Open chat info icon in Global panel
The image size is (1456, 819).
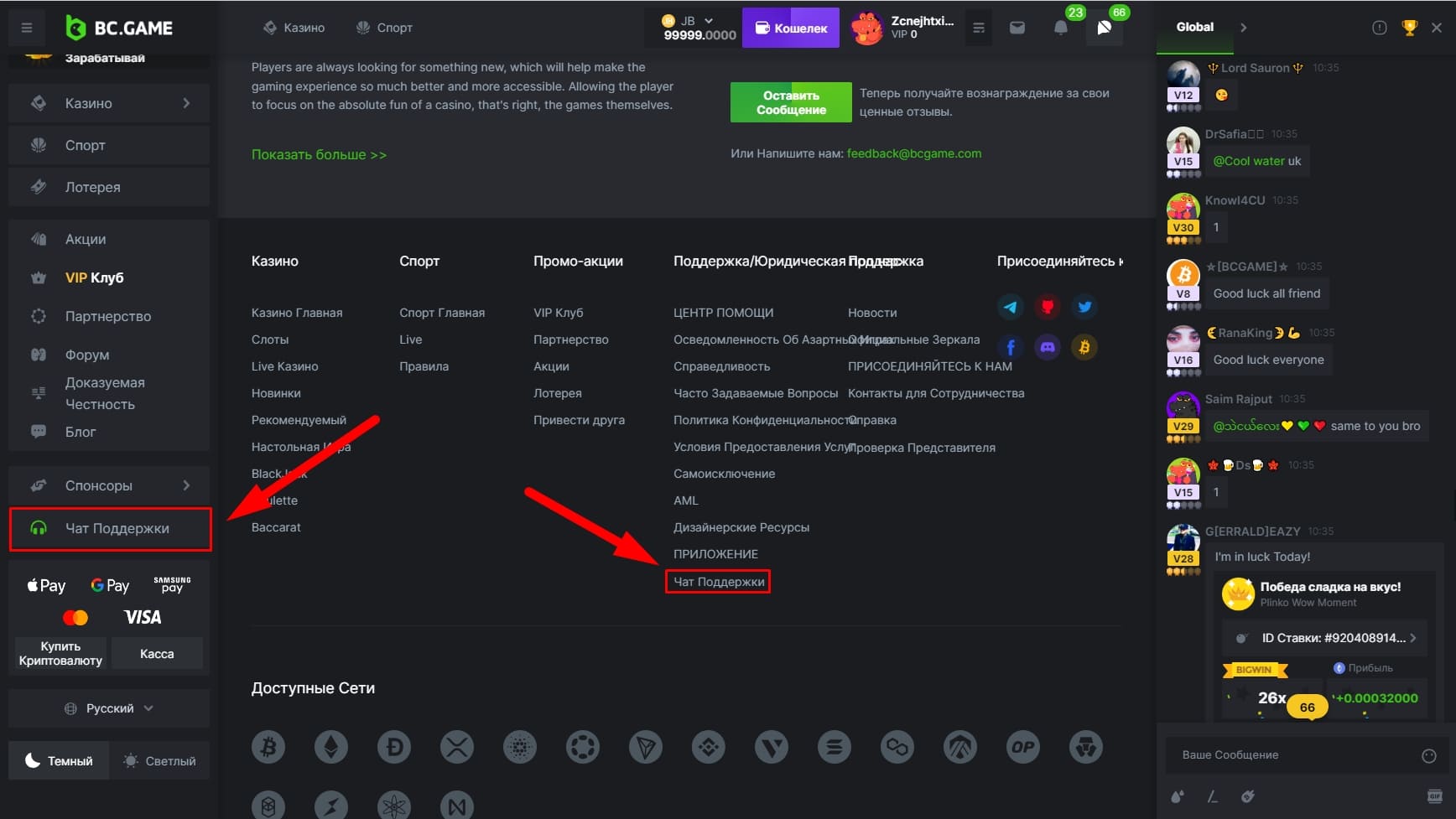(x=1379, y=28)
